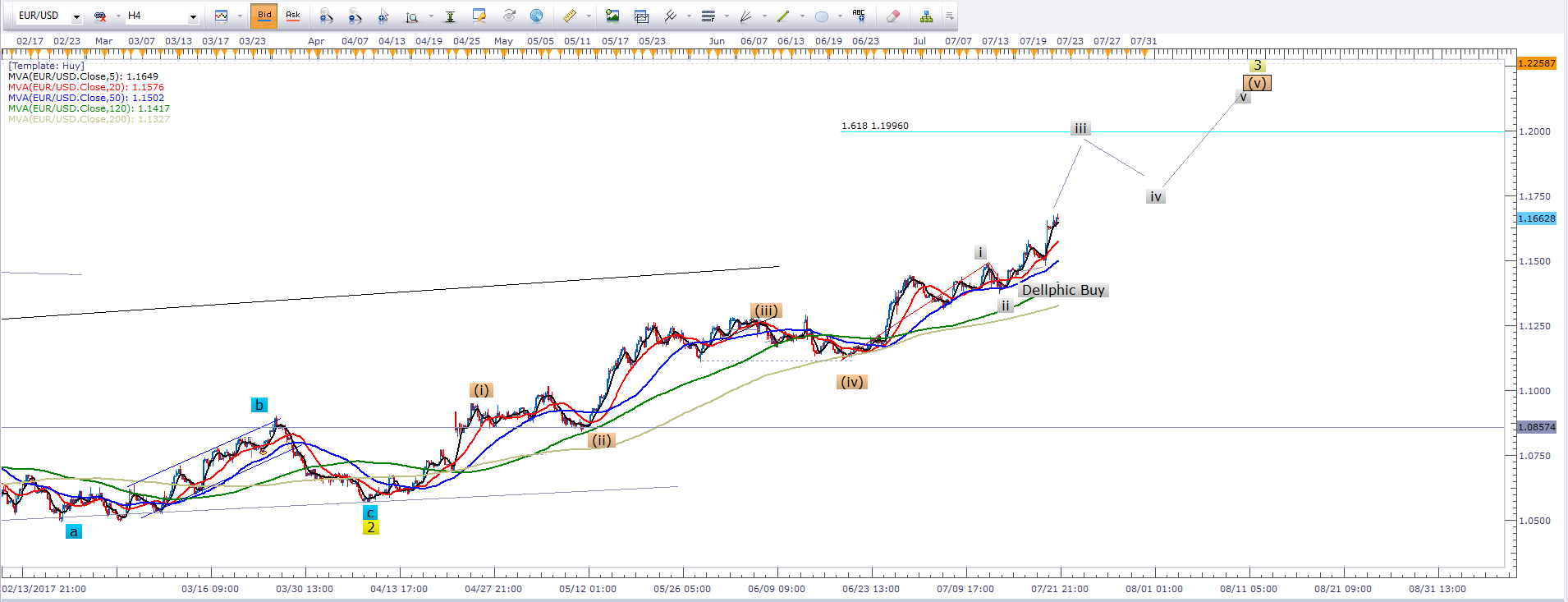
Task: Select the ruler measurement tool
Action: coord(569,16)
